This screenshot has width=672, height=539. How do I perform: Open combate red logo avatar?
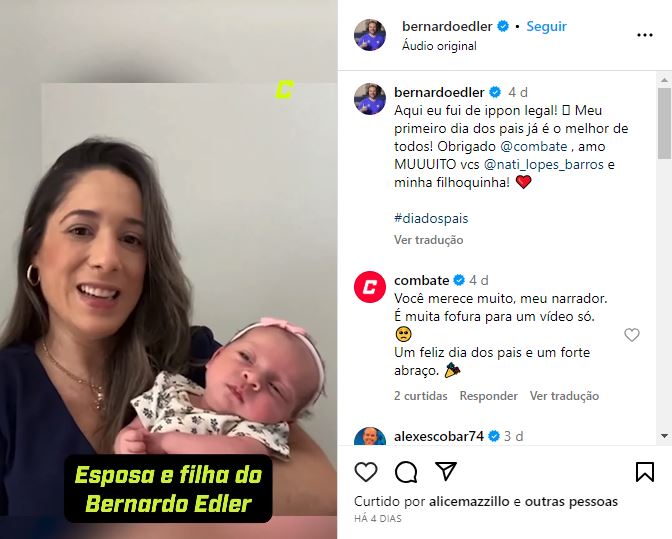pos(370,287)
